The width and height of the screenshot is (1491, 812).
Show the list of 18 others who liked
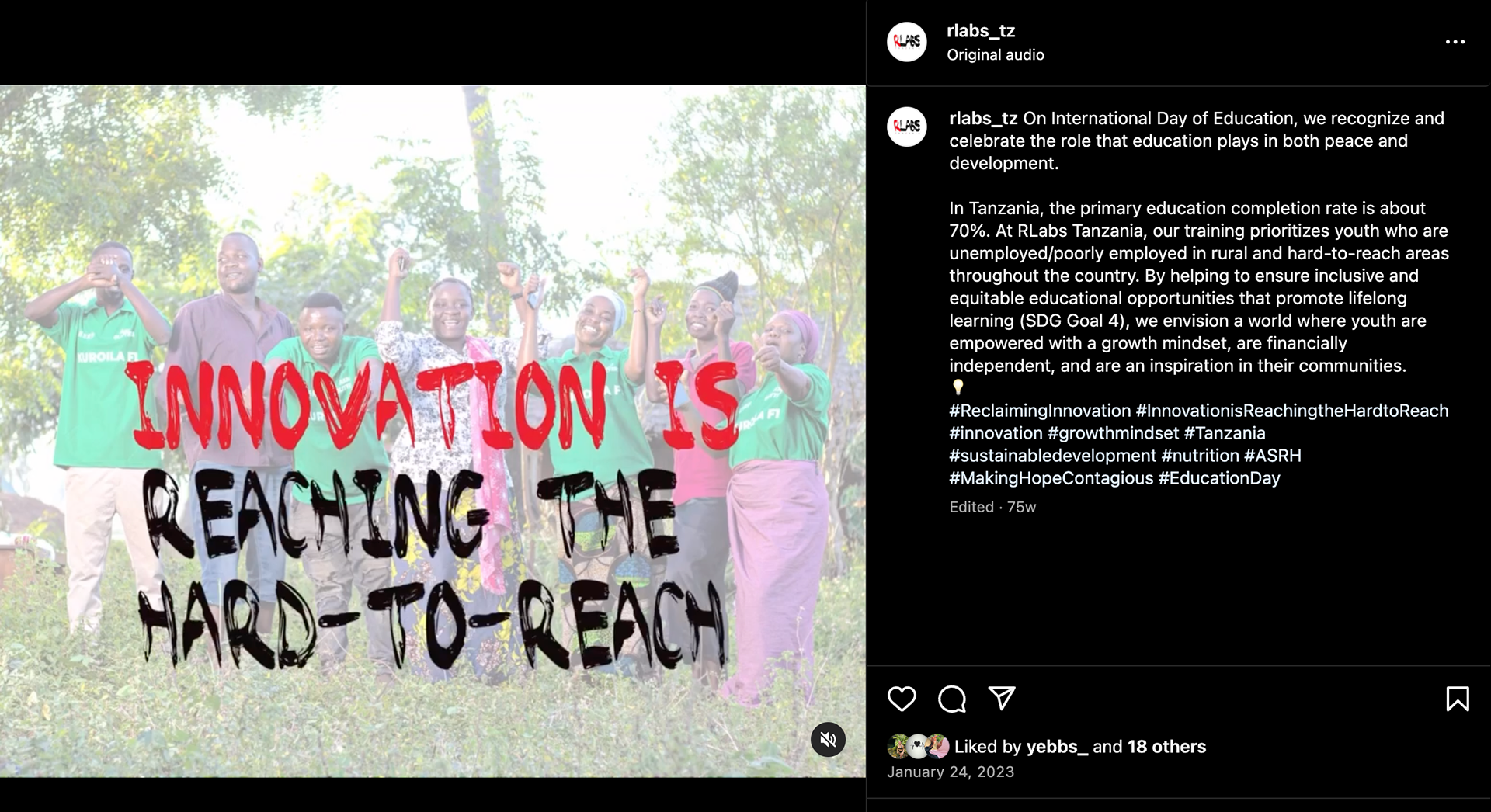(1166, 747)
